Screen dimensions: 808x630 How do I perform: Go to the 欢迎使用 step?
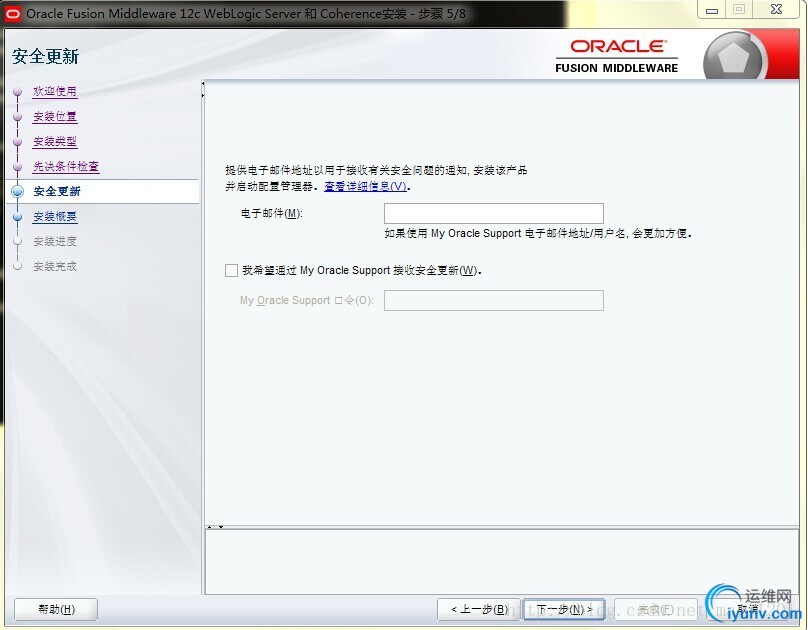[x=55, y=92]
